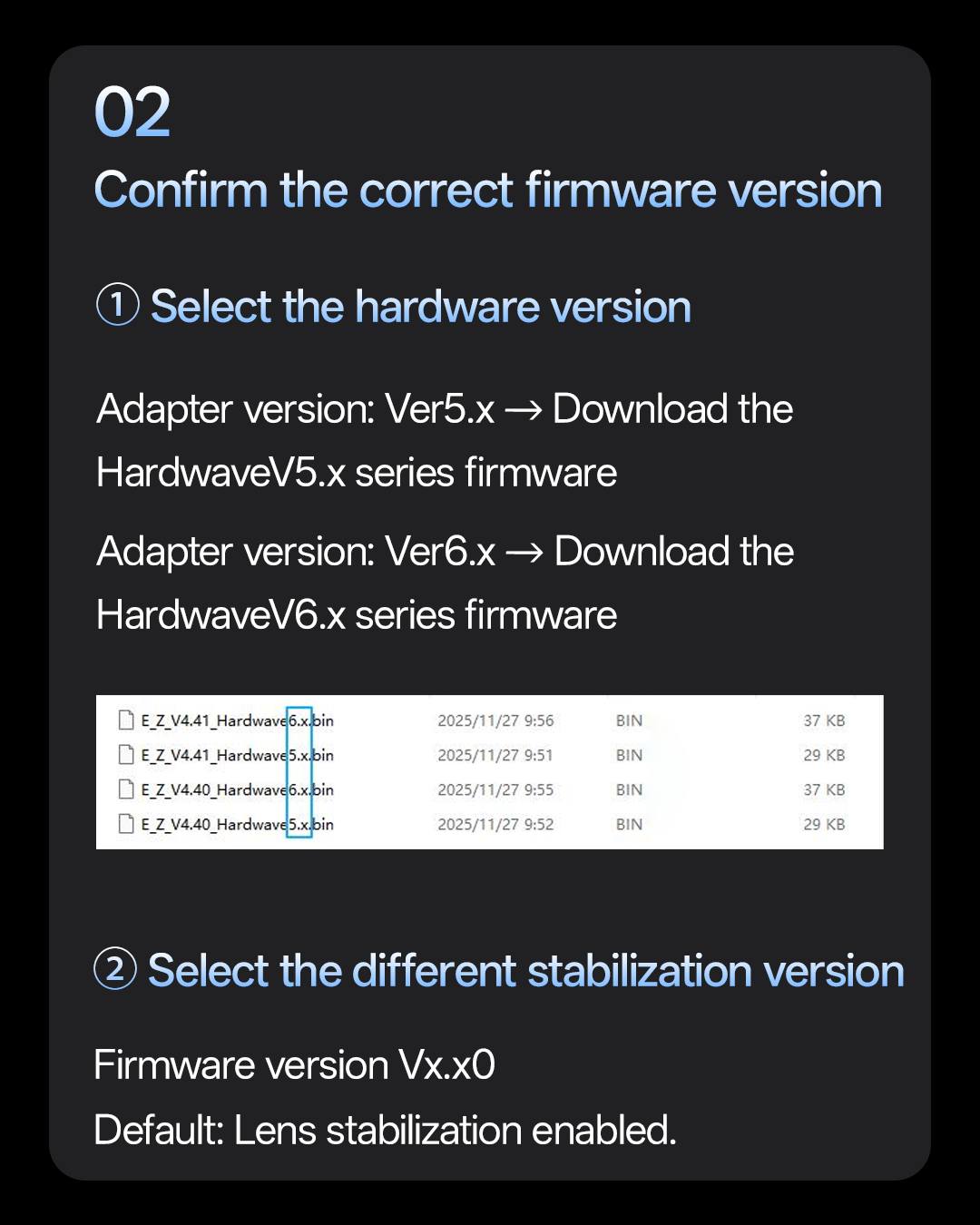
Task: Click "Select the different stabilization version" heading
Action: point(525,971)
